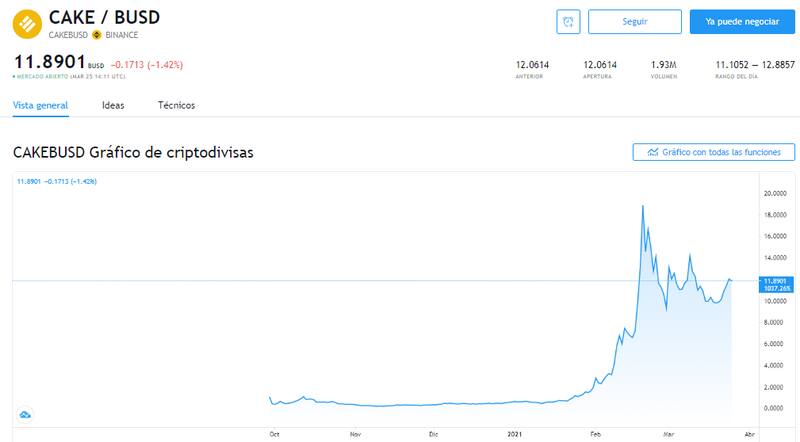Open the Técnicos tab

(176, 105)
